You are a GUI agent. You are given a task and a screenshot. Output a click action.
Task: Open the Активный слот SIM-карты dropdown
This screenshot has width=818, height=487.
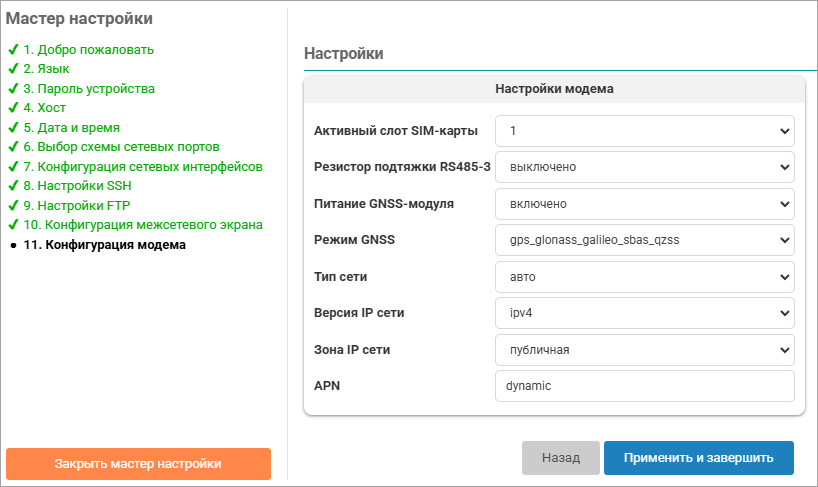[644, 131]
